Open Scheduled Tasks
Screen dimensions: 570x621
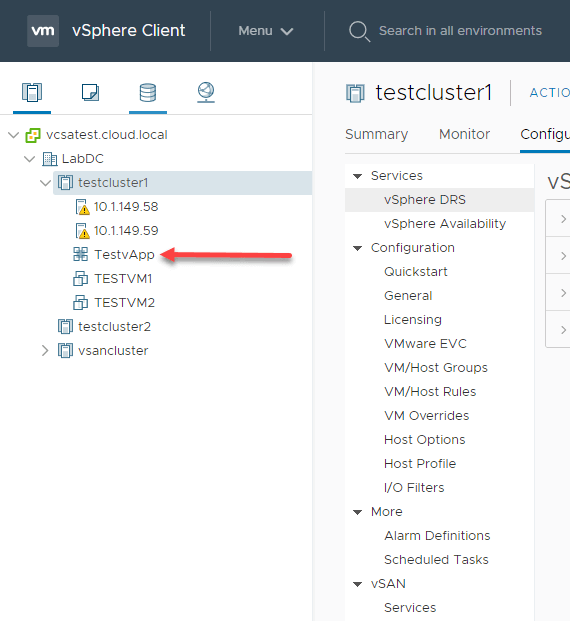pyautogui.click(x=436, y=560)
